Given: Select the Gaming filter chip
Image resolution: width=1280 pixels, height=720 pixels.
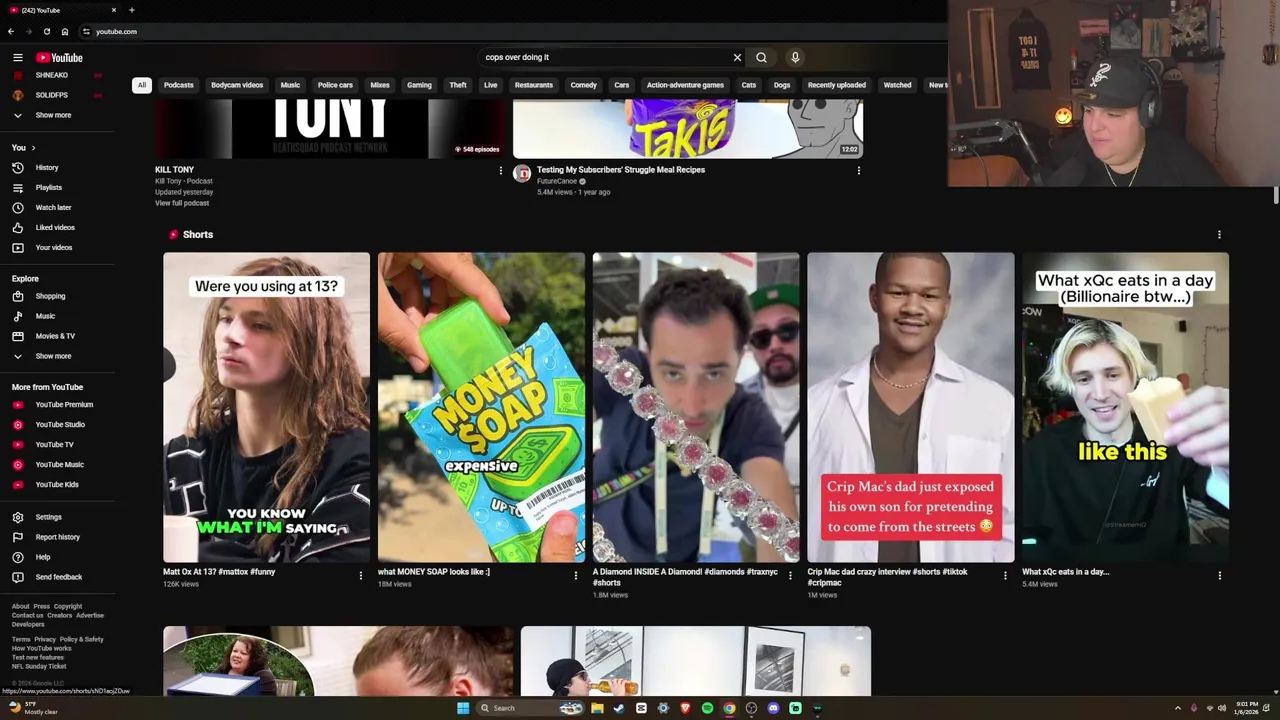Looking at the screenshot, I should pos(419,85).
